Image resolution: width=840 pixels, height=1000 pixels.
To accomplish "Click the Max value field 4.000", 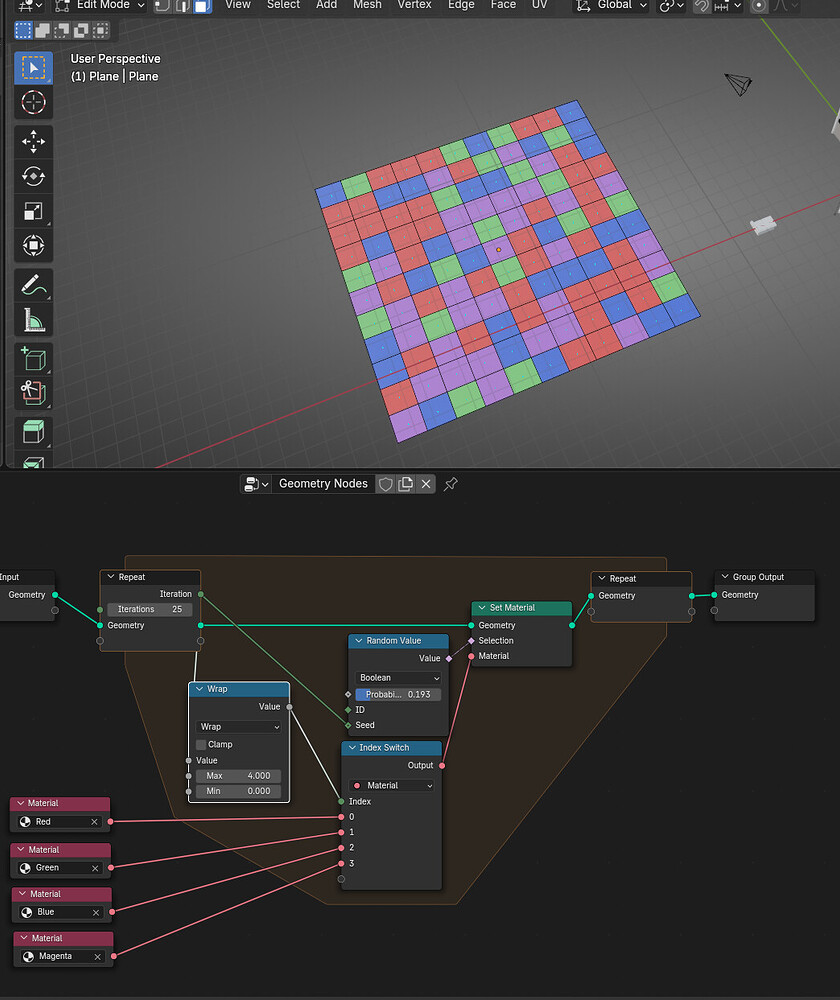I will (x=239, y=776).
